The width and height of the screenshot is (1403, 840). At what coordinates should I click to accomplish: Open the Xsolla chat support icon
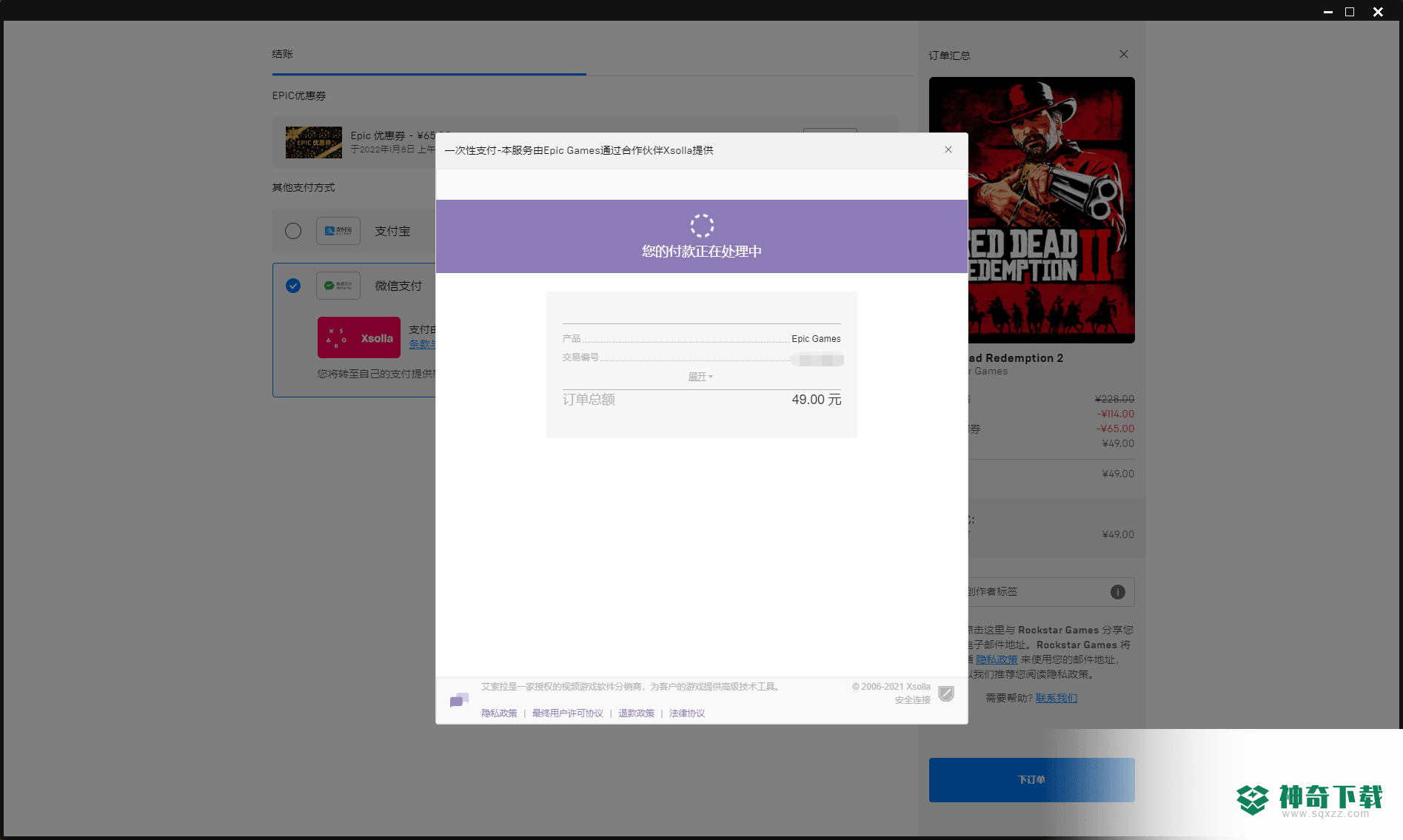[x=459, y=699]
